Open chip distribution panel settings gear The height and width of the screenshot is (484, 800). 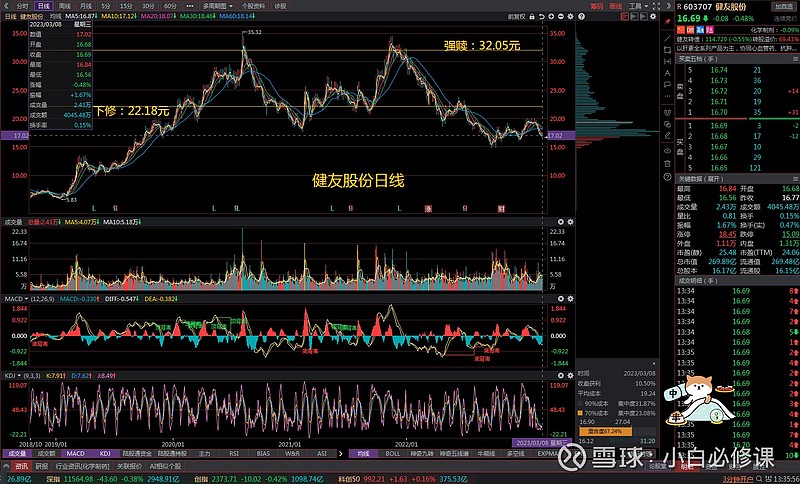tap(653, 17)
